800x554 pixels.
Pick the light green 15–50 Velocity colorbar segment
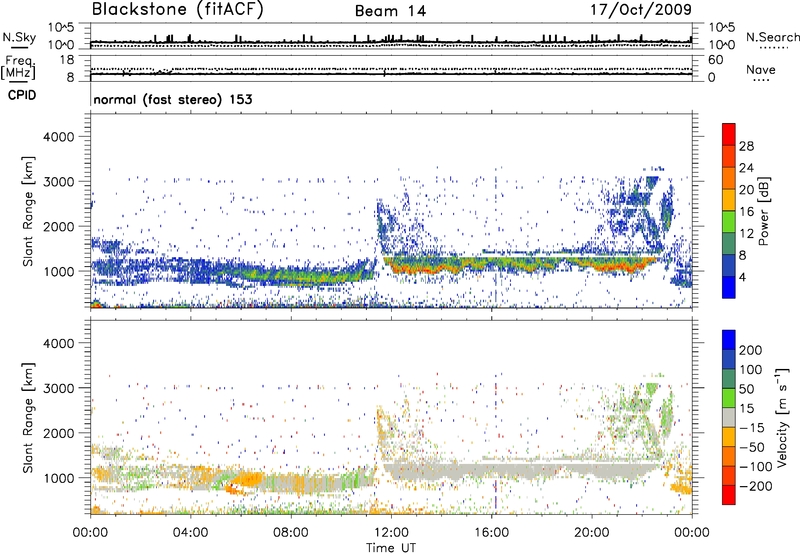point(729,398)
